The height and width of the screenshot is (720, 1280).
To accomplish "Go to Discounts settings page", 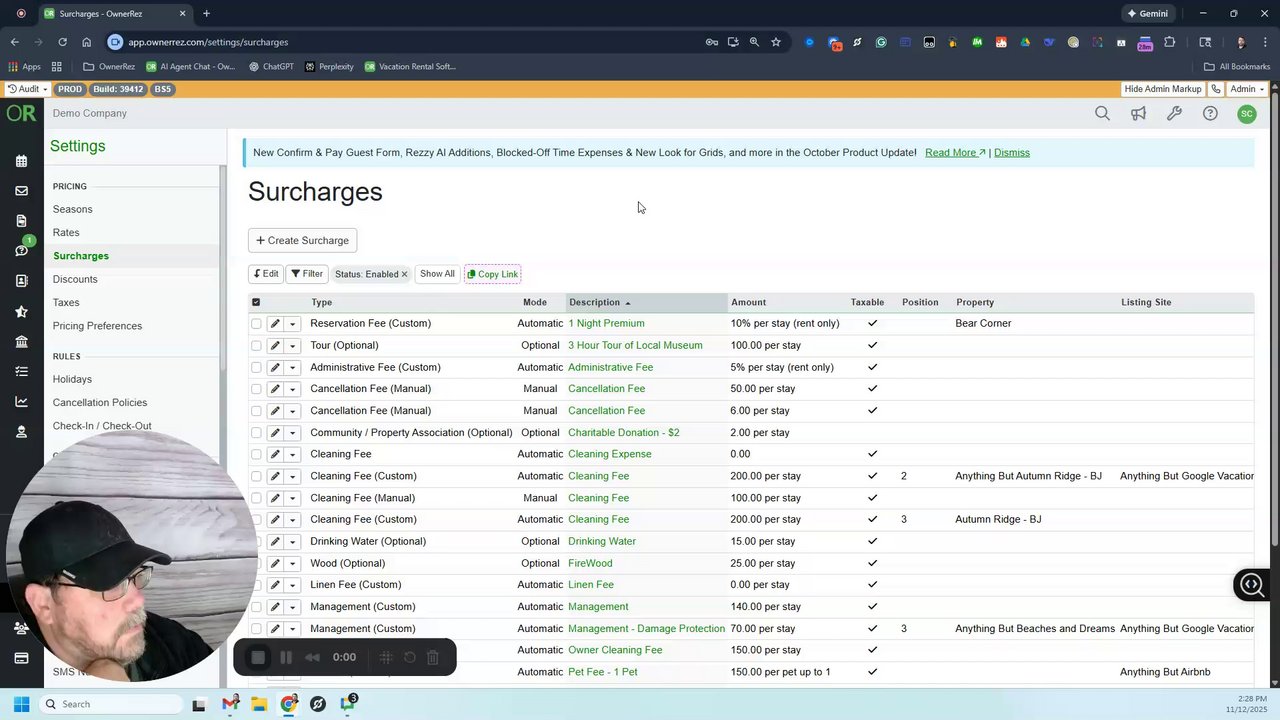I will click(x=75, y=279).
